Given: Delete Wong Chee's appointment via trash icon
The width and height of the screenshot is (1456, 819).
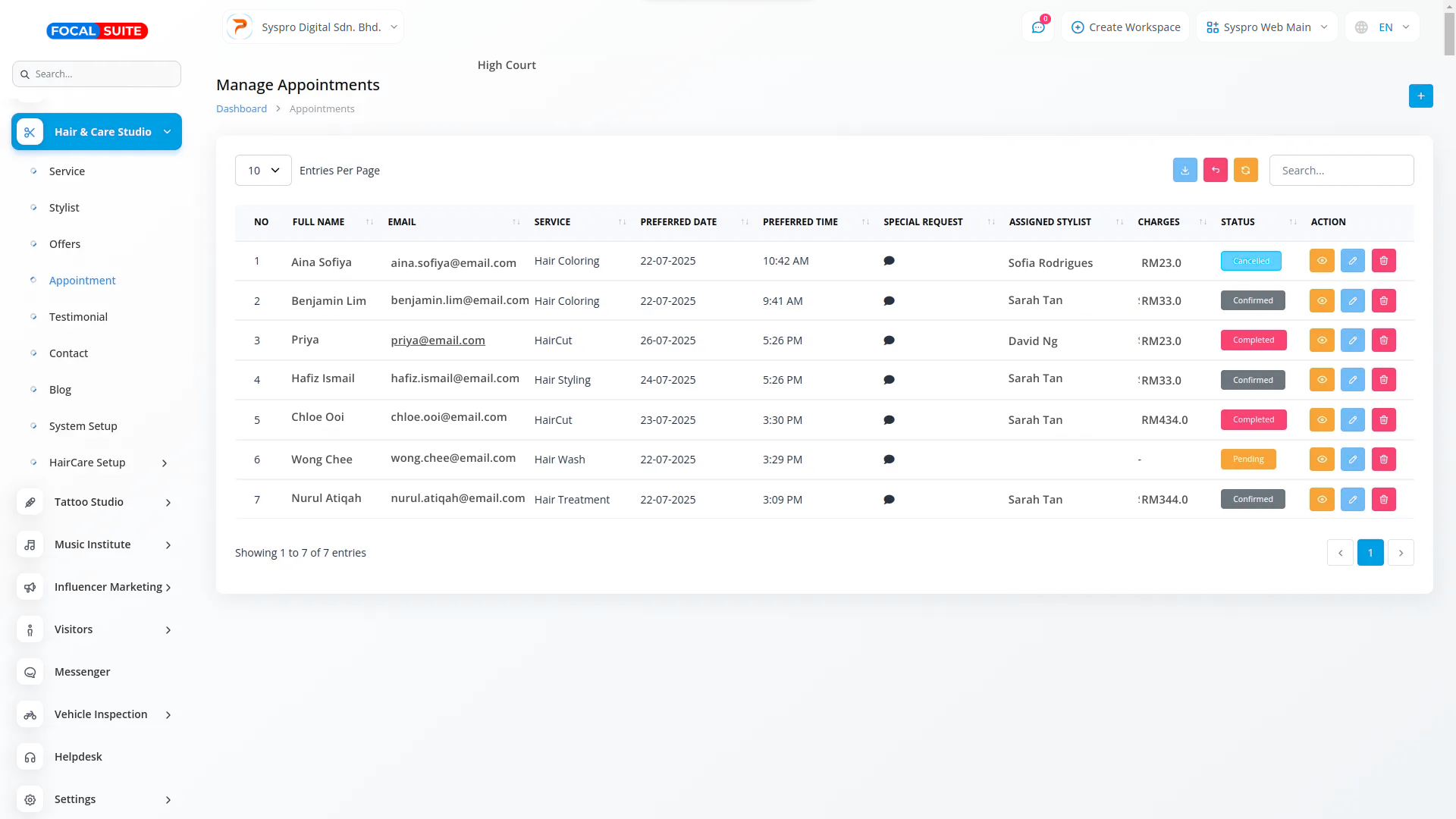Looking at the screenshot, I should point(1383,460).
